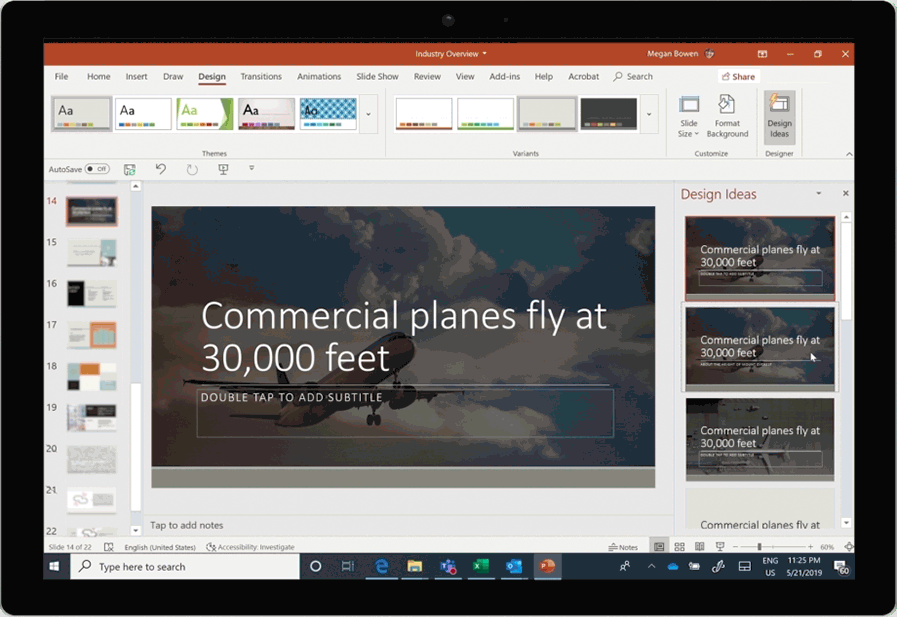Expand the Themes gallery dropdown arrow
This screenshot has width=897, height=617.
367,114
